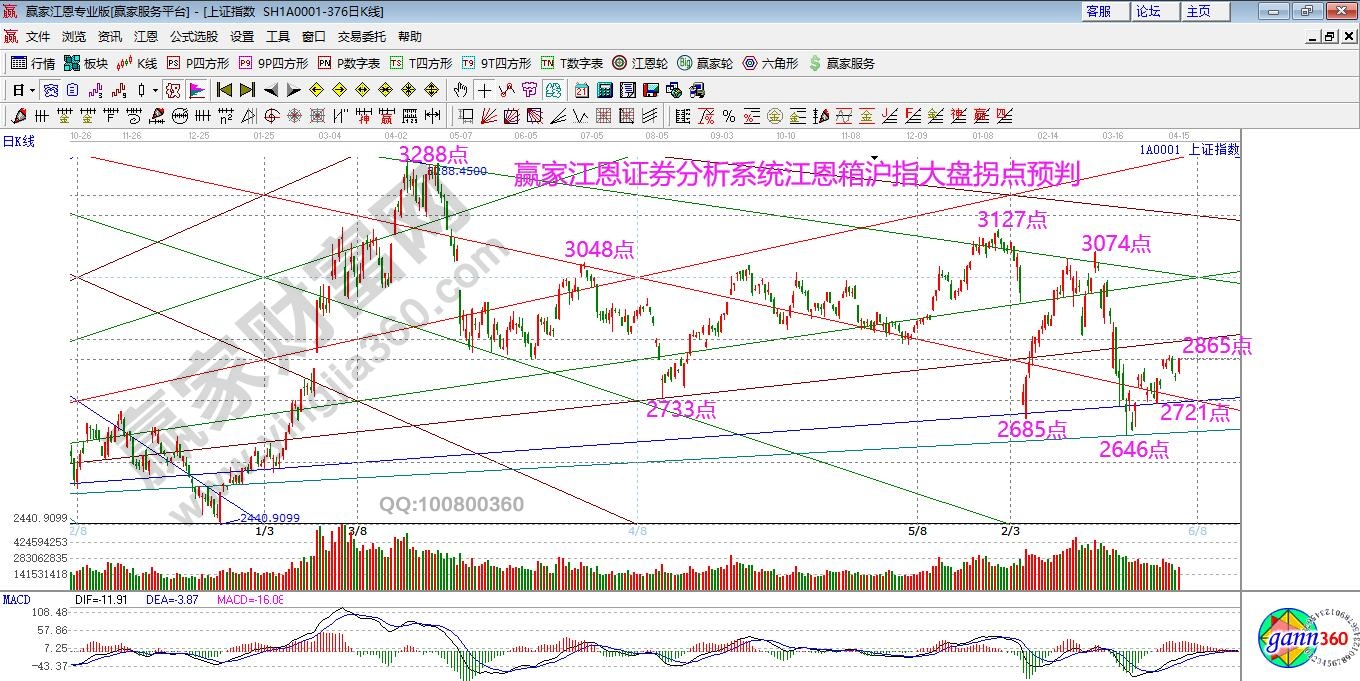Open the calculator icon in toolbar
The image size is (1360, 681).
point(604,90)
